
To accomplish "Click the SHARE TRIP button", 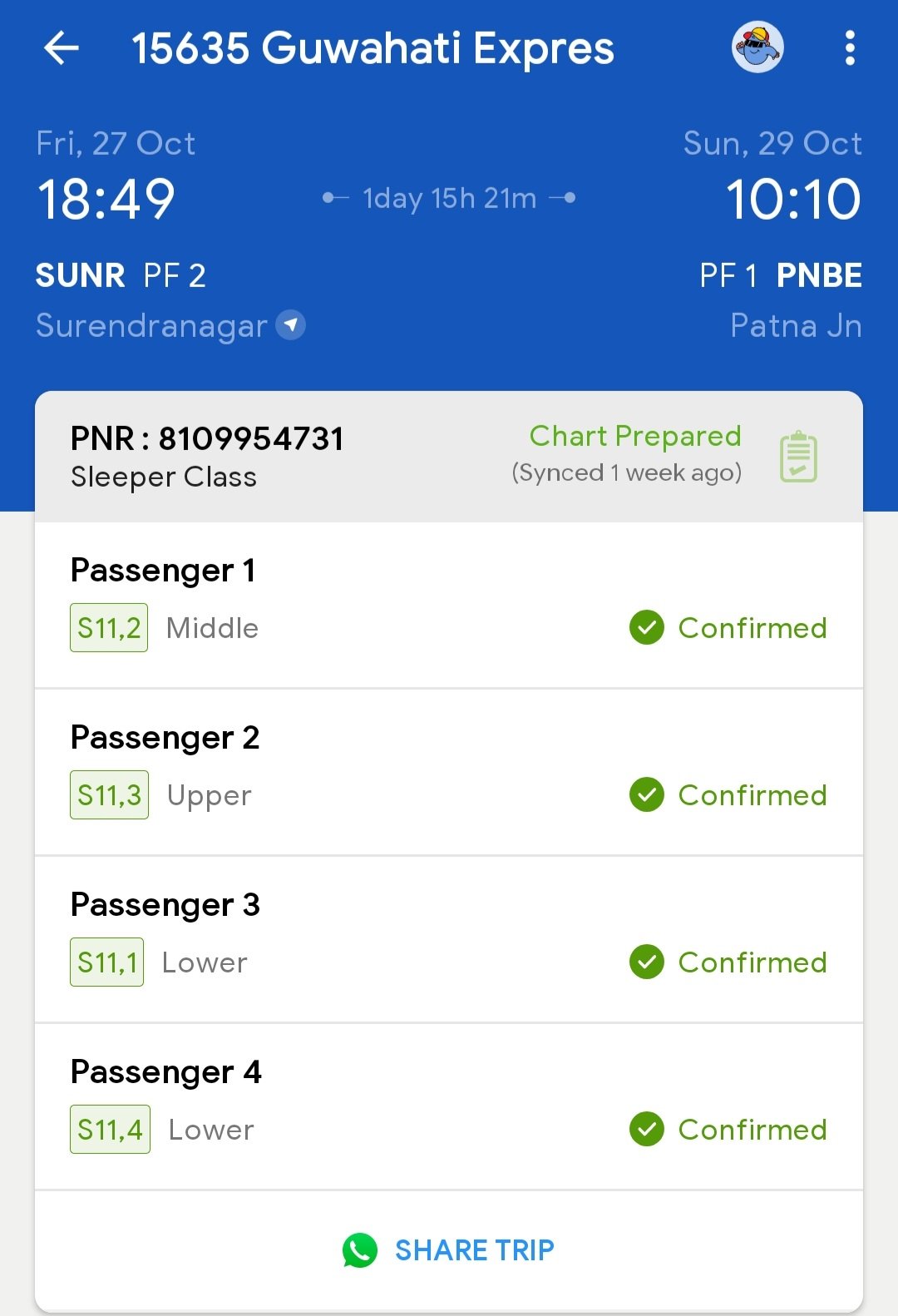I will point(474,1250).
